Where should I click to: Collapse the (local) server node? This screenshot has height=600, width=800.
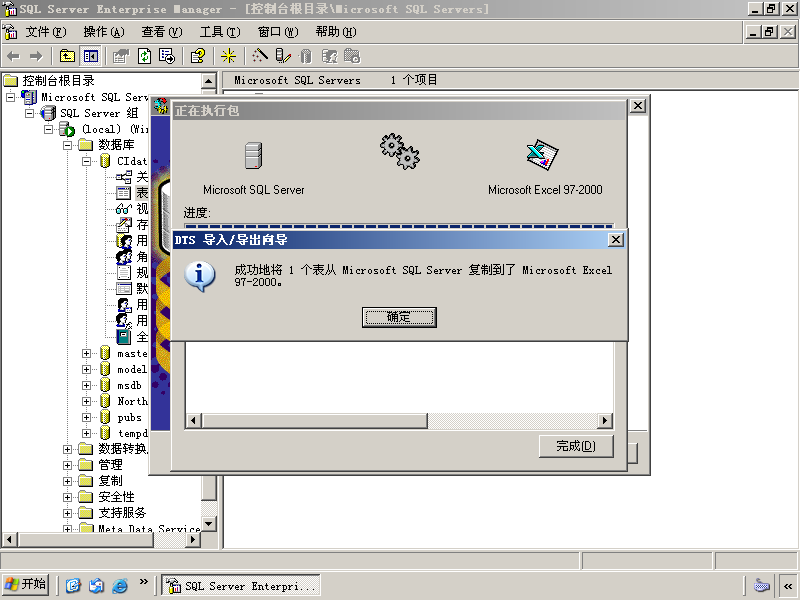point(48,129)
